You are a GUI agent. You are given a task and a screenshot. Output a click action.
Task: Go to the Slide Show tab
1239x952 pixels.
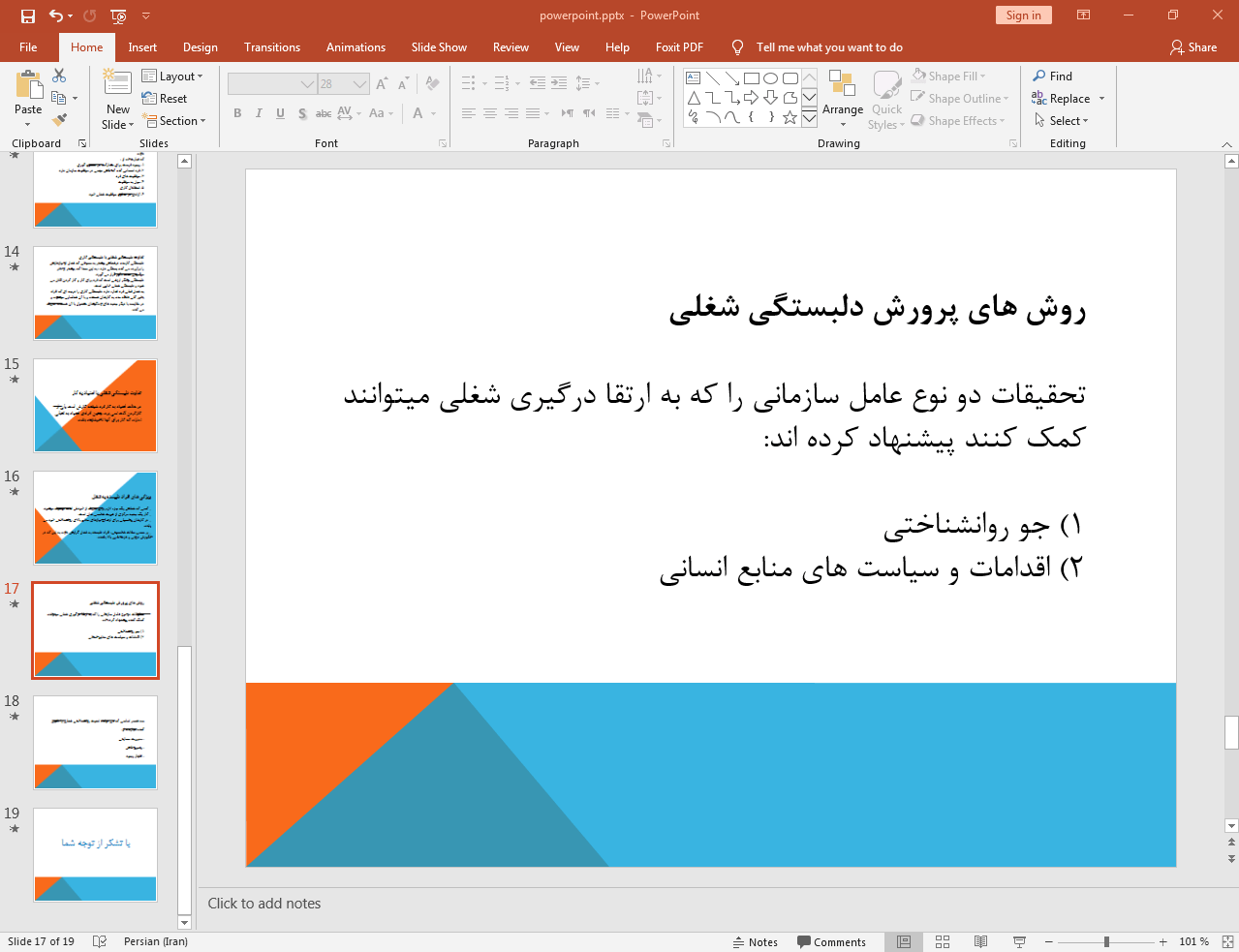click(x=439, y=47)
